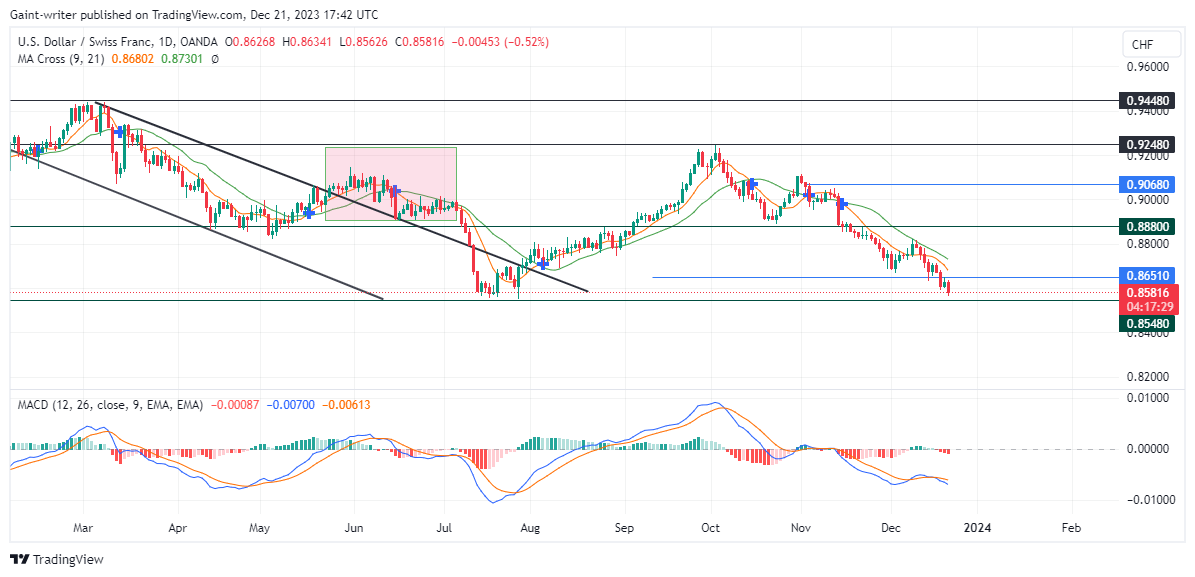Click the blue 0.86510 price label

pos(1146,275)
